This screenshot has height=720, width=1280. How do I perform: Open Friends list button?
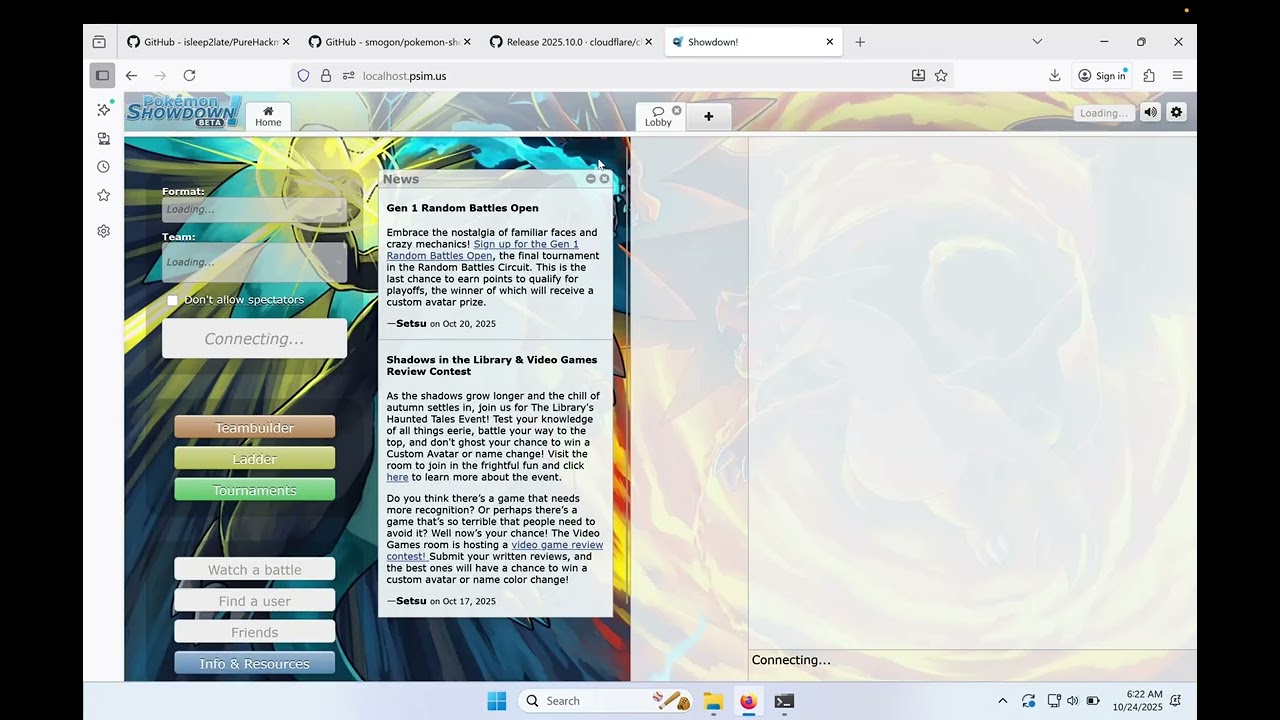(x=254, y=632)
